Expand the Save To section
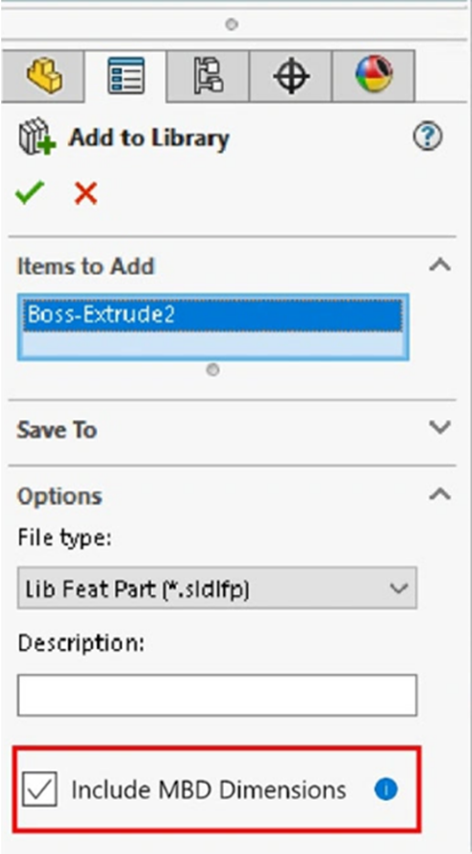Viewport: 472px width, 854px height. click(x=440, y=428)
